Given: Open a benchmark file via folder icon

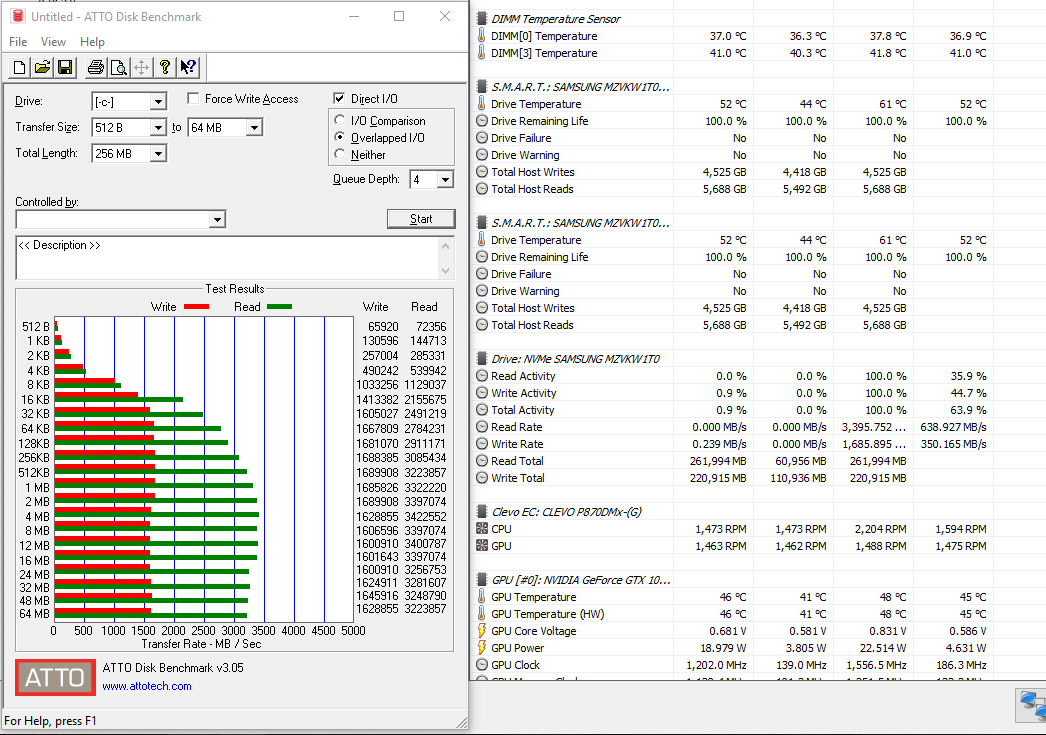Looking at the screenshot, I should (42, 67).
